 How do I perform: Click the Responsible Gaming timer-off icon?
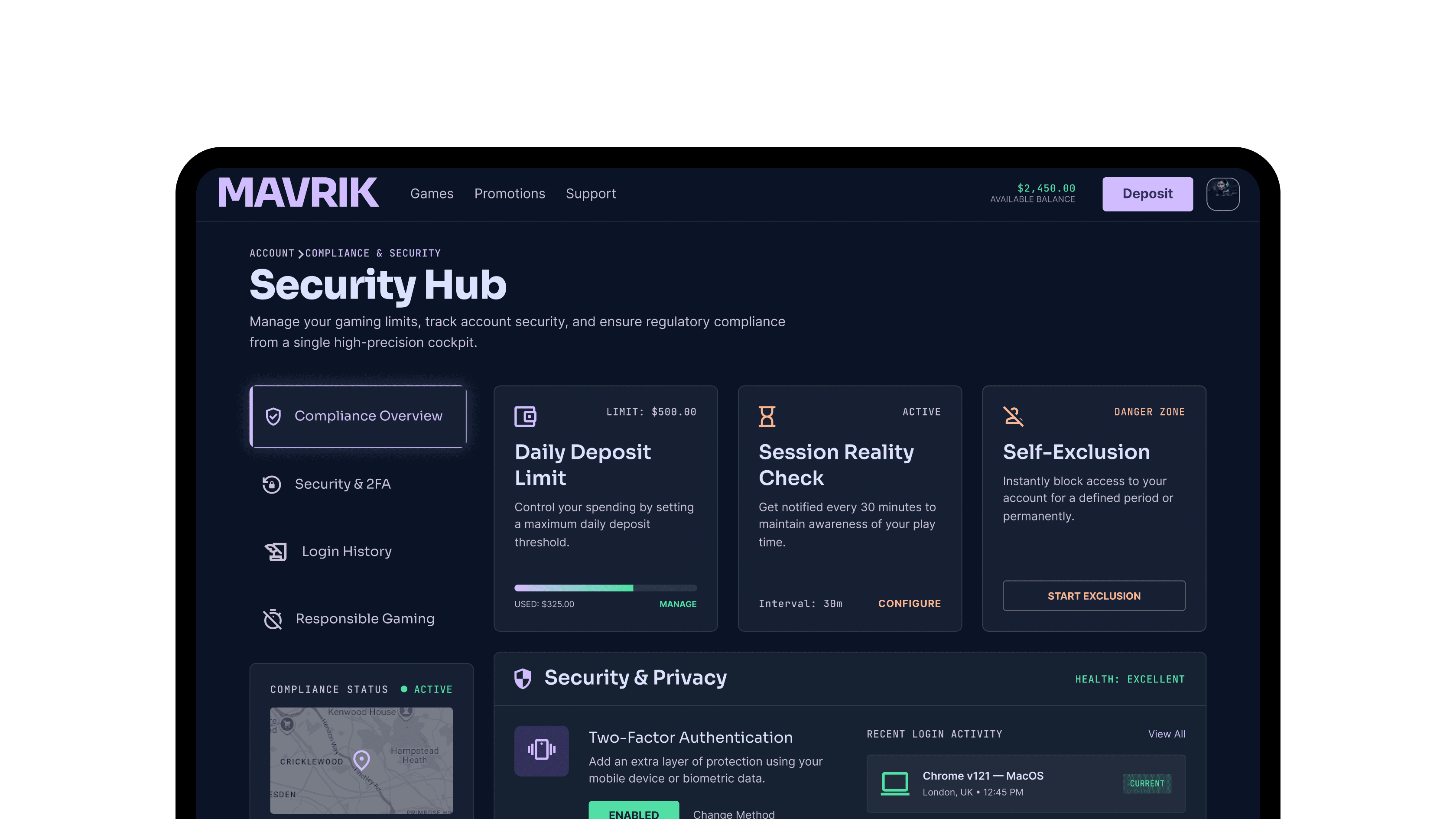[273, 619]
